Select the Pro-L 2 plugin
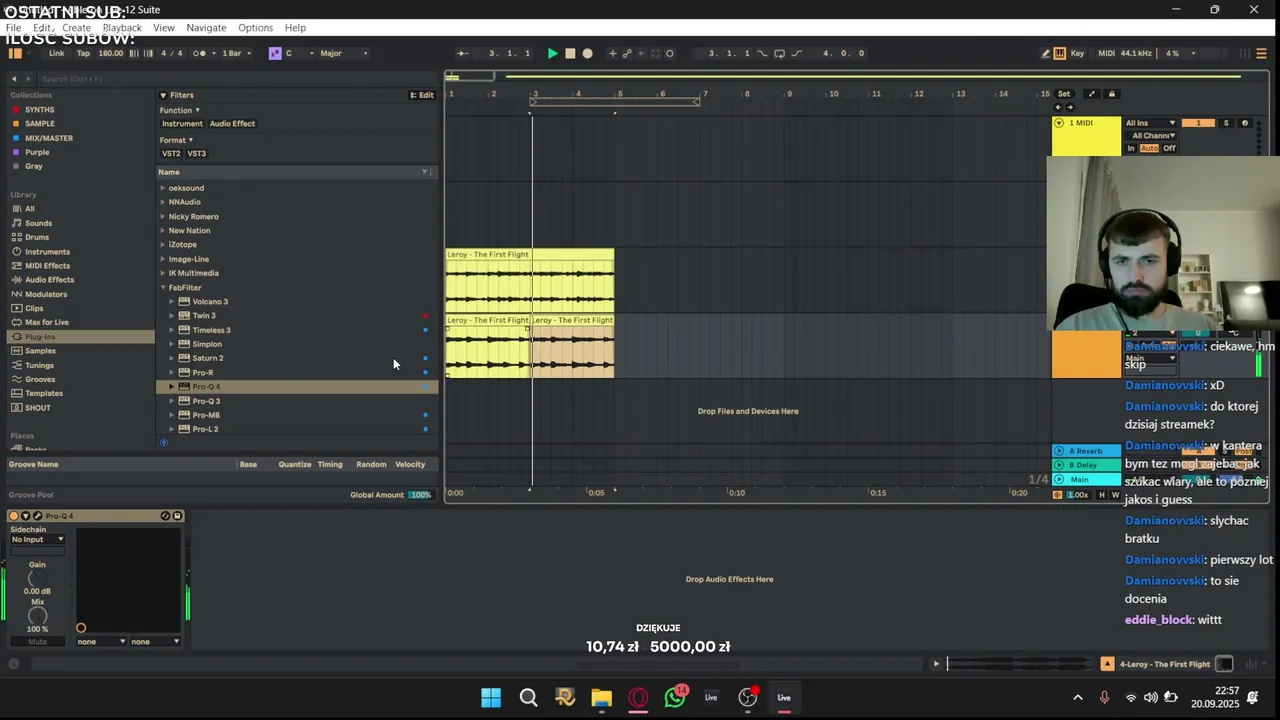The image size is (1280, 720). coord(205,429)
